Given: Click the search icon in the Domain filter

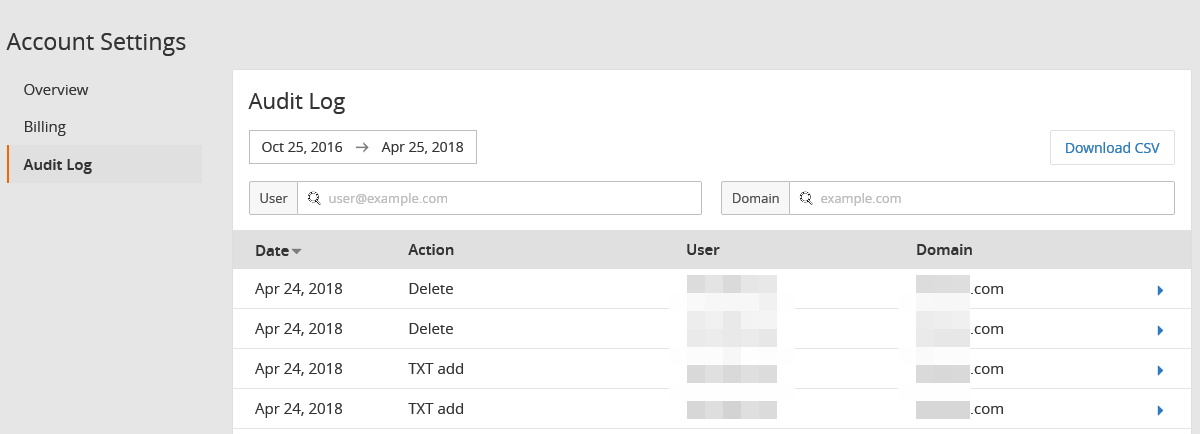Looking at the screenshot, I should 805,198.
